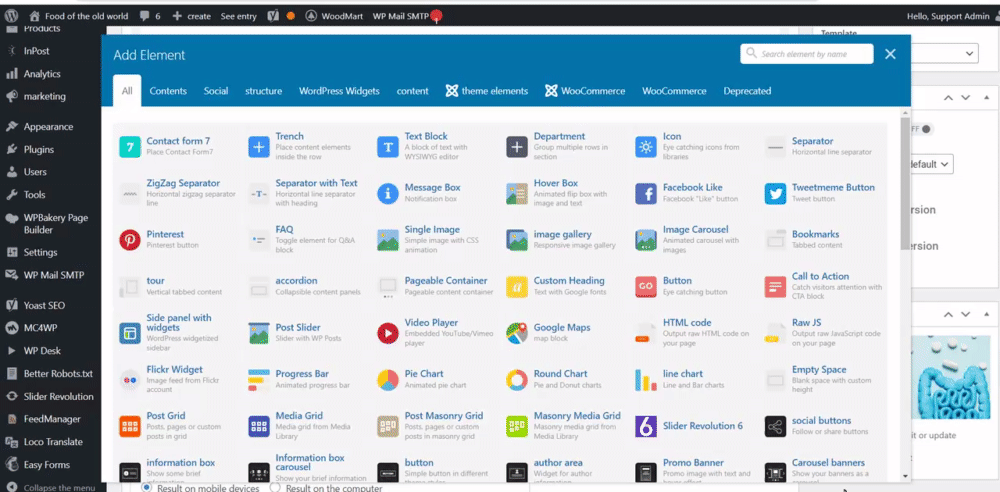Click the create button in admin bar
This screenshot has height=492, width=1000.
(191, 16)
